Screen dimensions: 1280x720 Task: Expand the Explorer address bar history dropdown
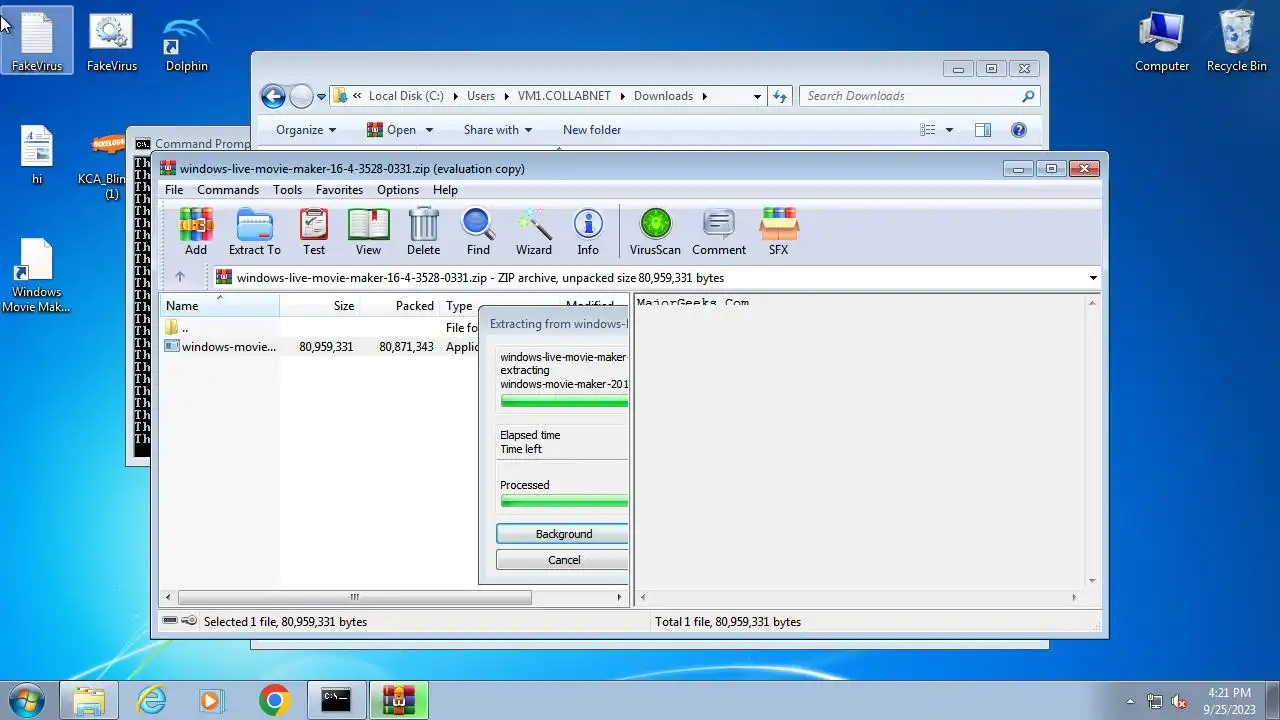click(x=757, y=96)
